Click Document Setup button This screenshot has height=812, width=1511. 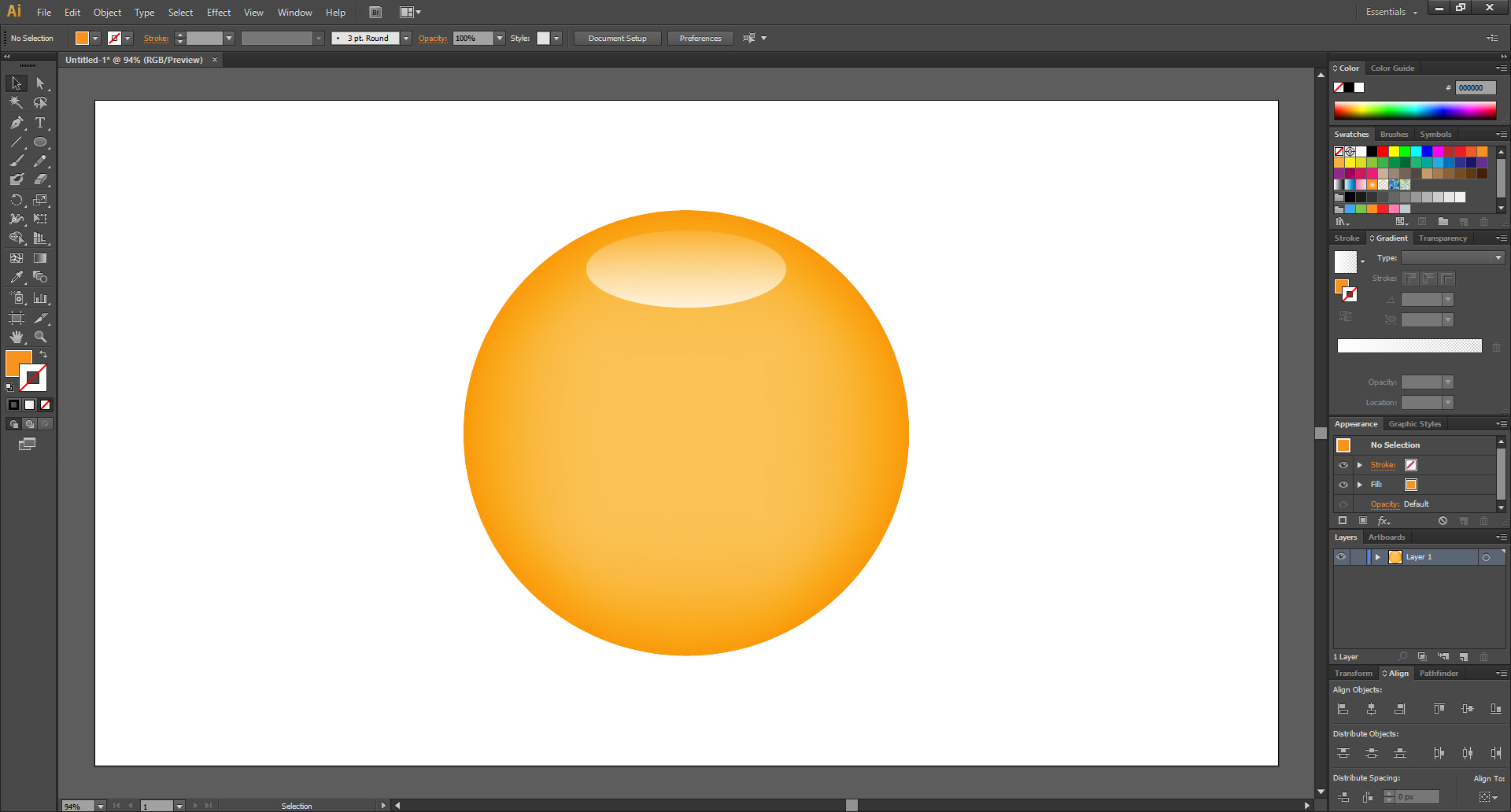[x=617, y=39]
